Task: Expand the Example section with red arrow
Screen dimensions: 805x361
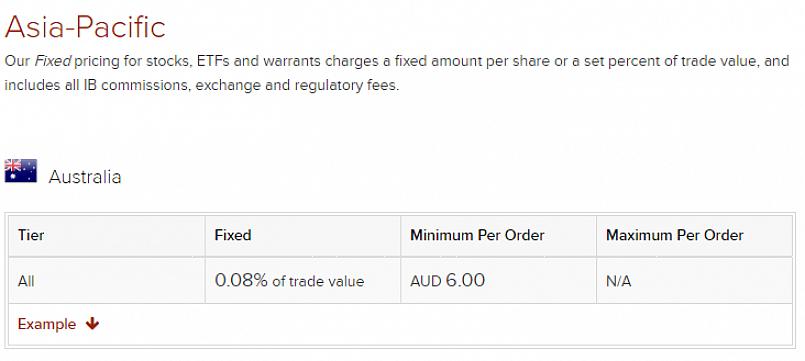Action: pos(92,324)
